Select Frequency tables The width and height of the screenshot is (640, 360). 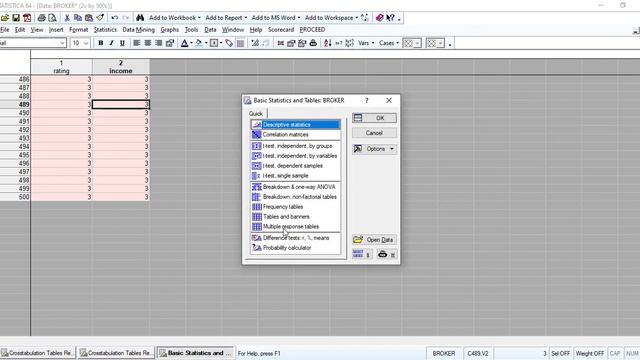coord(296,207)
